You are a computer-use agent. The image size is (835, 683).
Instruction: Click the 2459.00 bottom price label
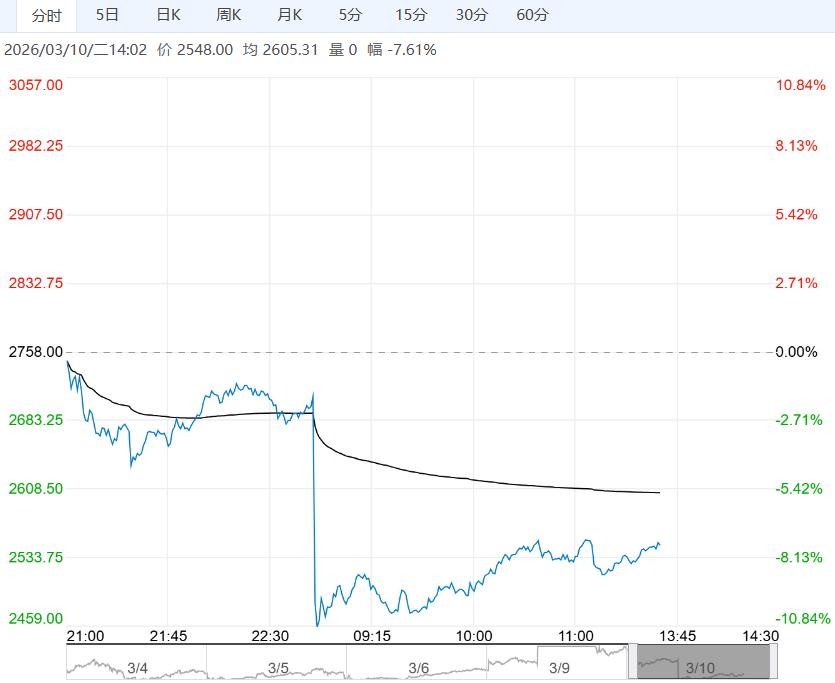35,619
